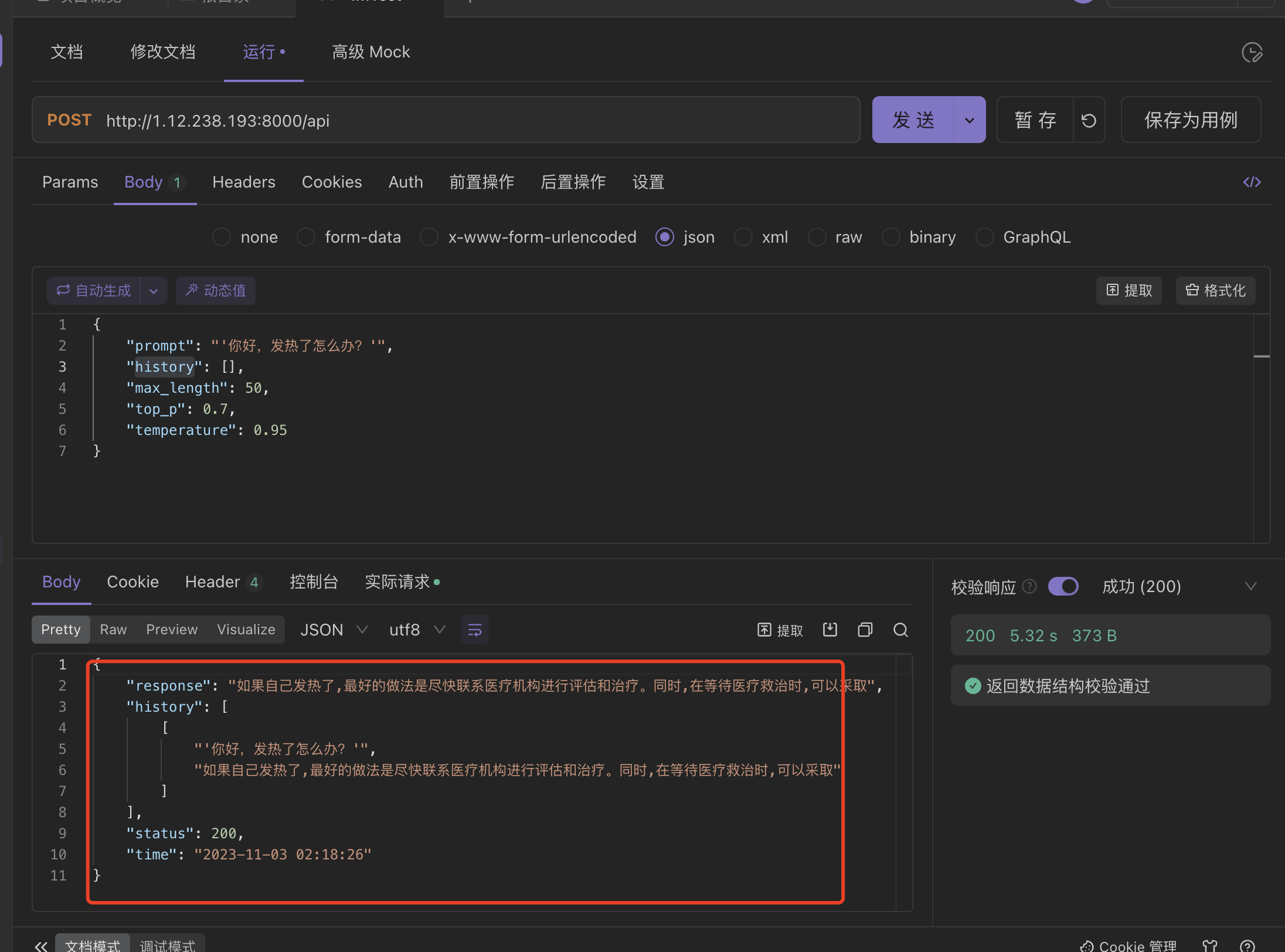
Task: Open the response Cookie tab
Action: tap(133, 582)
